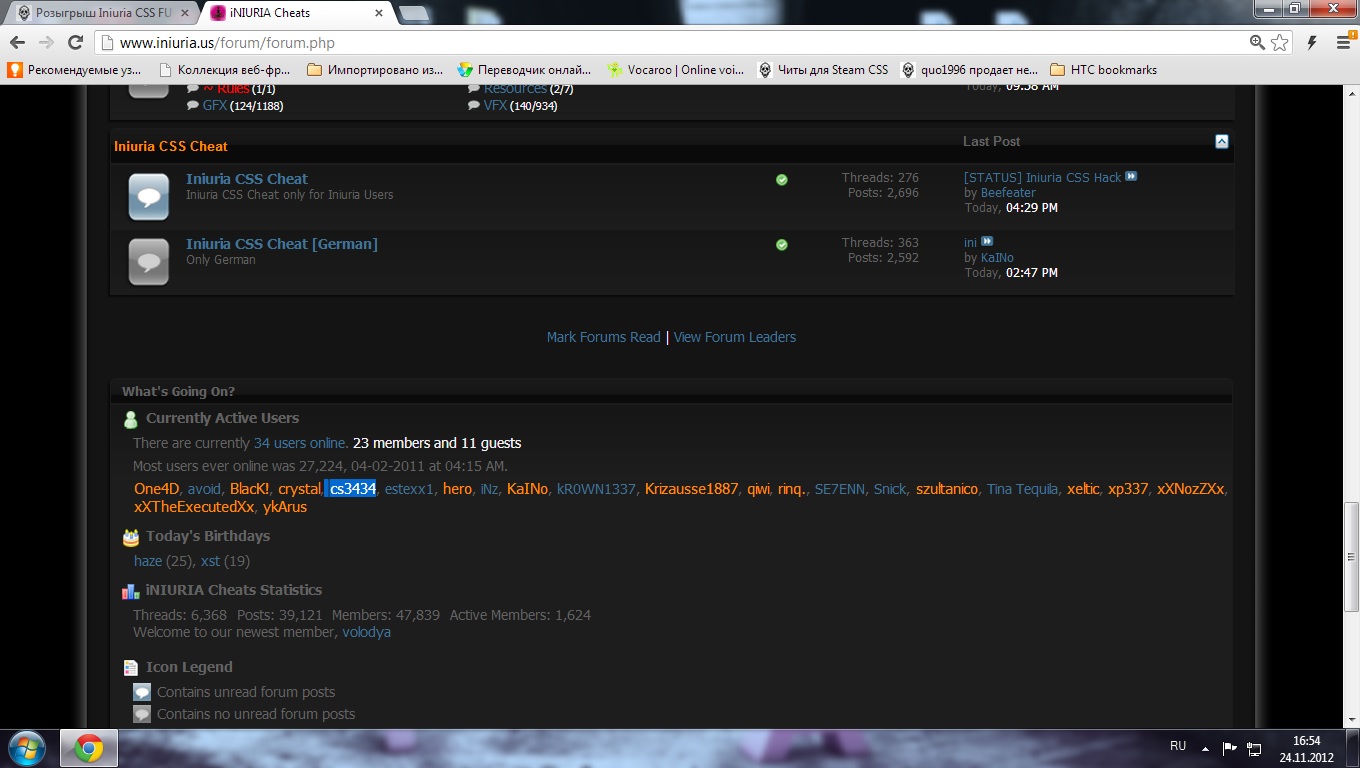Screen dimensions: 1360x768
Task: Click the browser forward arrow
Action: [46, 43]
